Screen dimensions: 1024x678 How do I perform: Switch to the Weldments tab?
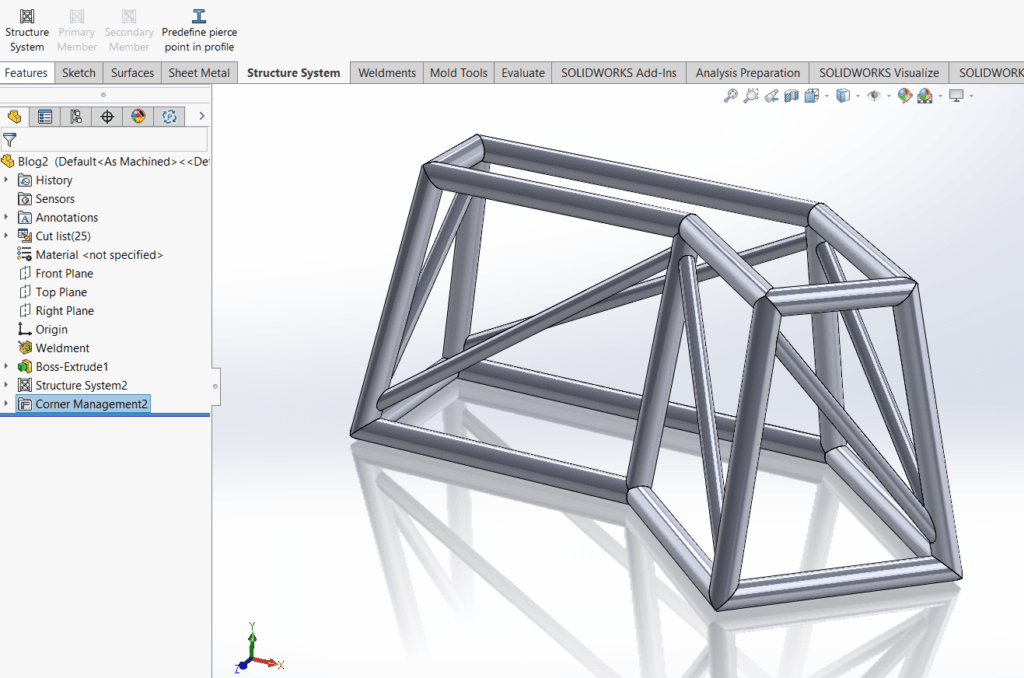(x=386, y=73)
